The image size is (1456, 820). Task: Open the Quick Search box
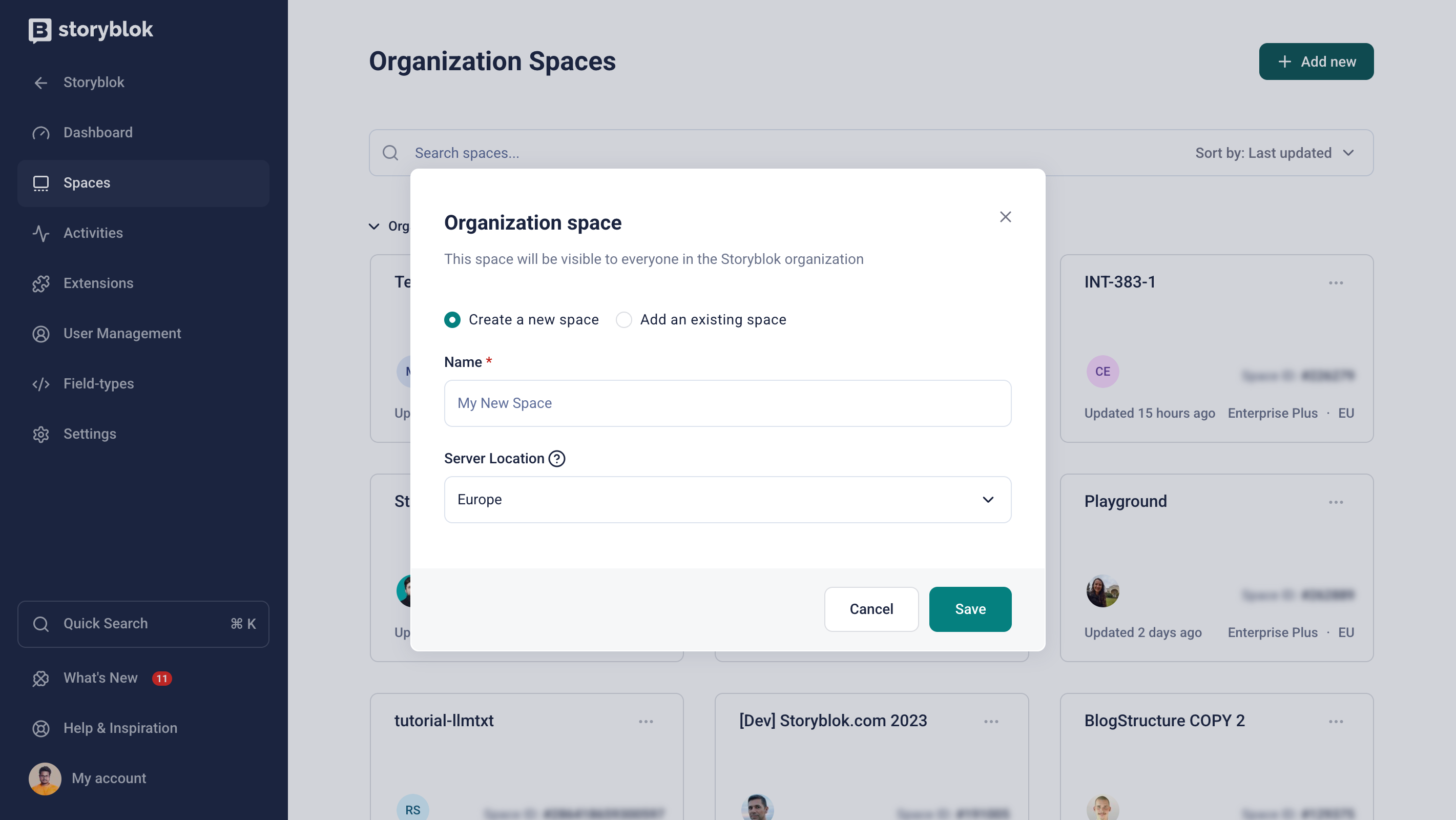point(143,624)
